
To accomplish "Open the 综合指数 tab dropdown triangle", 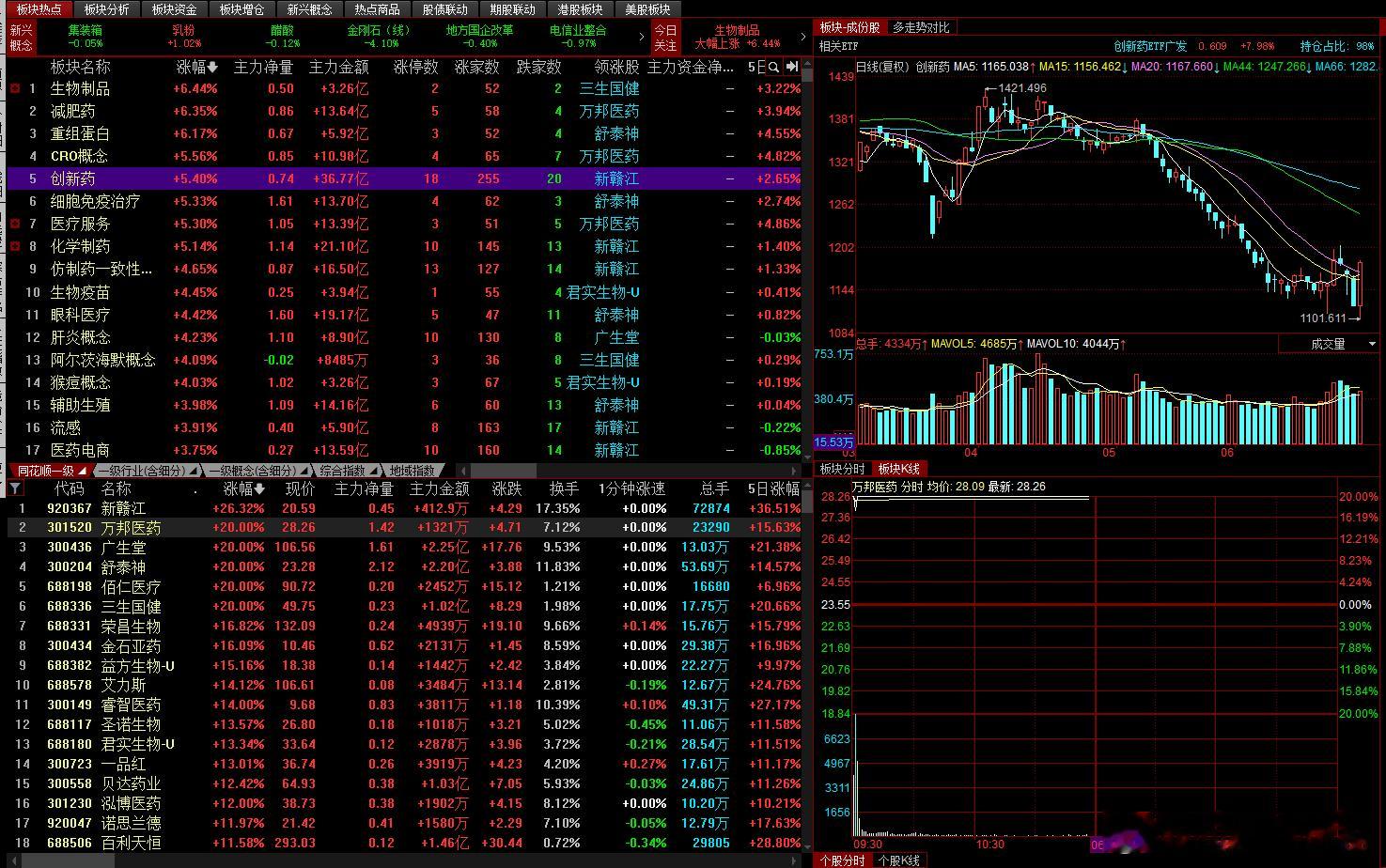I will (x=373, y=471).
